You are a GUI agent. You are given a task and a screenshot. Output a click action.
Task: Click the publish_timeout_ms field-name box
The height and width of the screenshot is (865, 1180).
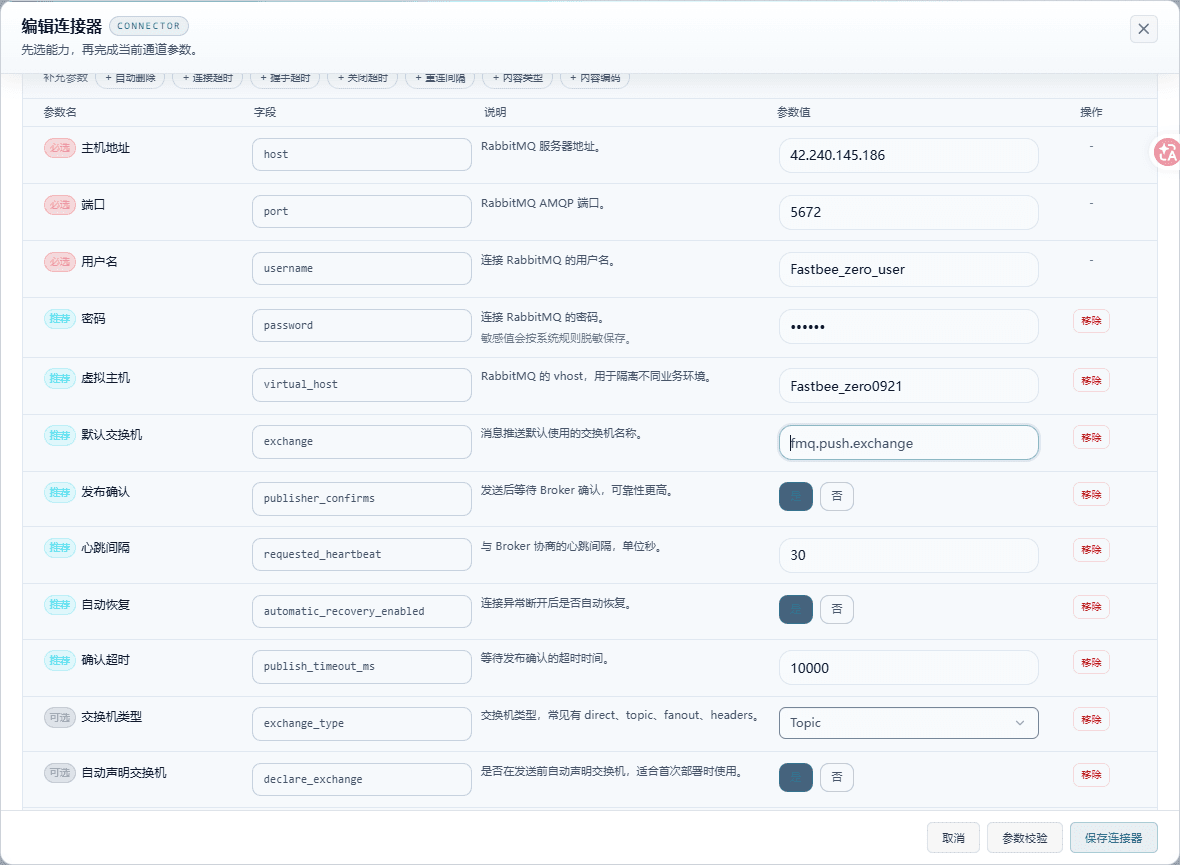point(362,667)
